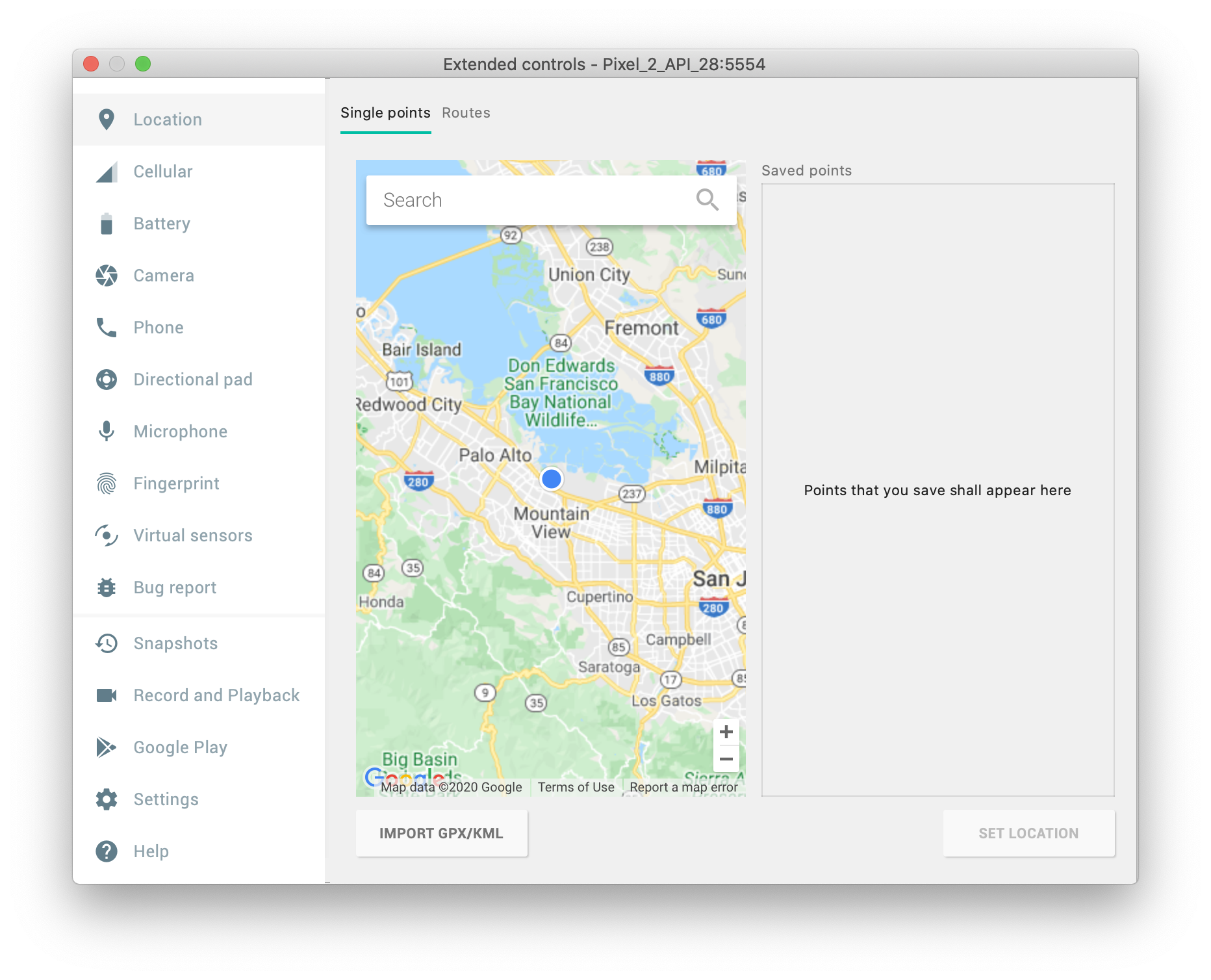Image resolution: width=1211 pixels, height=980 pixels.
Task: Zoom out the map with minus
Action: (x=726, y=759)
